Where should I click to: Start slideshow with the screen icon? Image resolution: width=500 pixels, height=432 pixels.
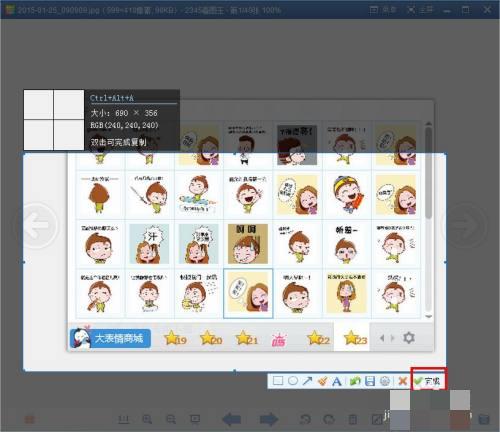[195, 419]
